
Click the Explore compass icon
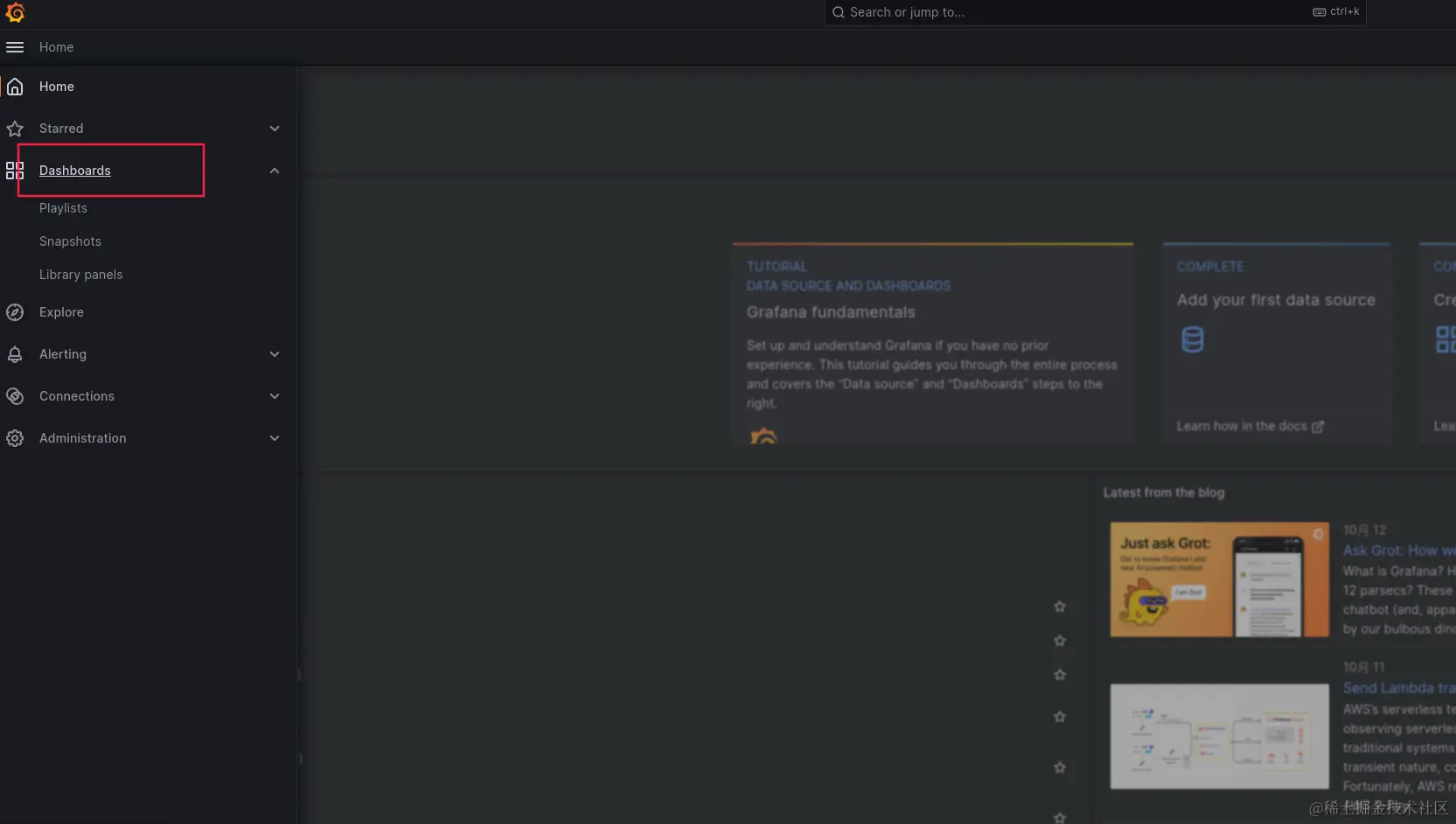pyautogui.click(x=15, y=312)
